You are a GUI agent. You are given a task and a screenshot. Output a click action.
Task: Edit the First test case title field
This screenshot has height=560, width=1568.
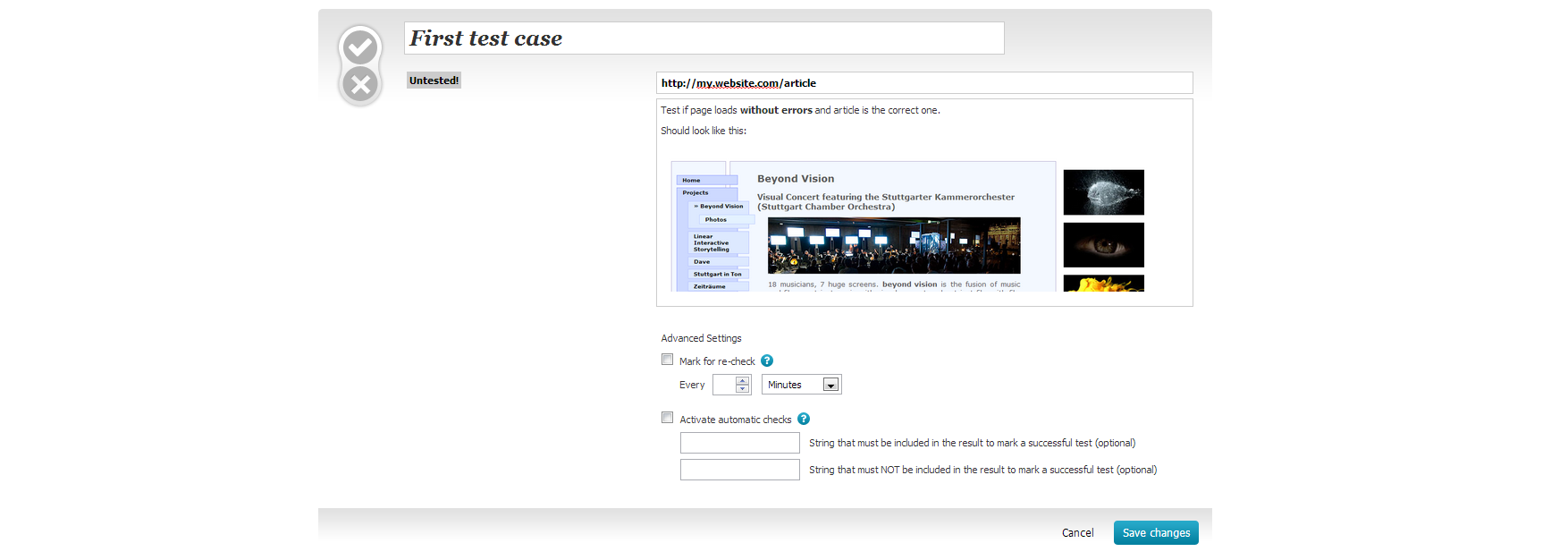tap(704, 38)
